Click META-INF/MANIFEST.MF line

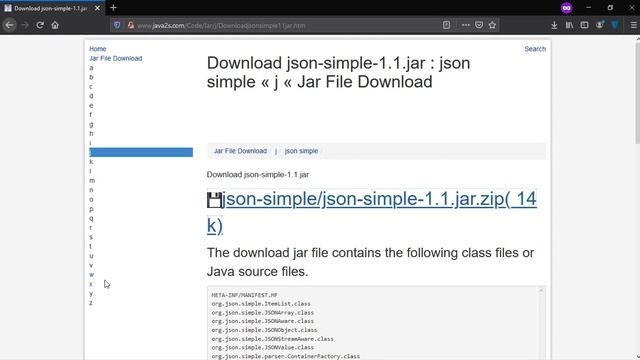click(x=244, y=295)
